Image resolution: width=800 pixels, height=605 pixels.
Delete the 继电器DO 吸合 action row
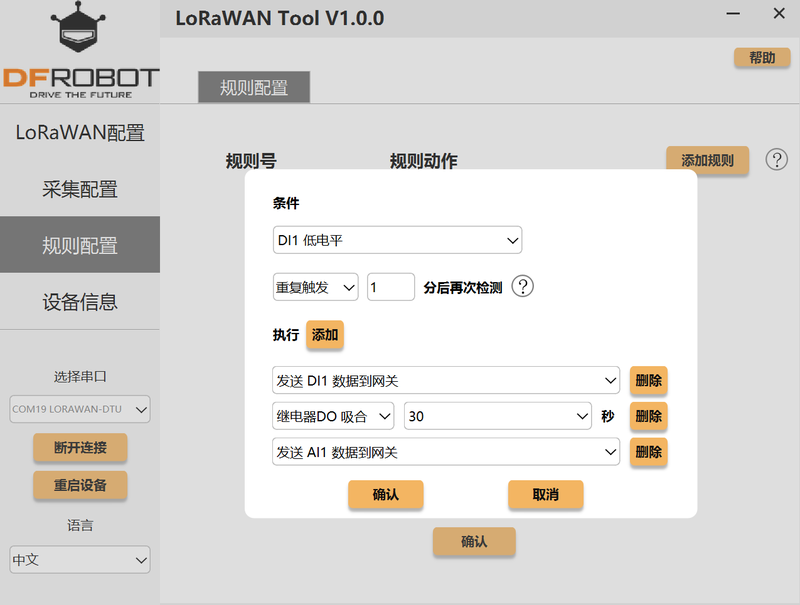pyautogui.click(x=648, y=416)
